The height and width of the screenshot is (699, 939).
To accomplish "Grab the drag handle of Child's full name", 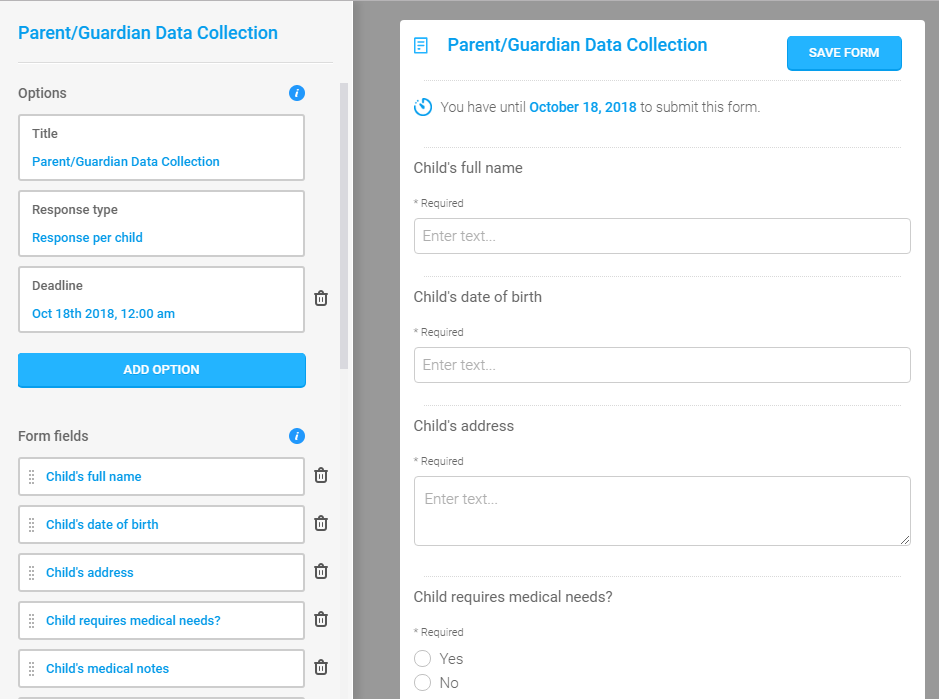I will click(32, 477).
